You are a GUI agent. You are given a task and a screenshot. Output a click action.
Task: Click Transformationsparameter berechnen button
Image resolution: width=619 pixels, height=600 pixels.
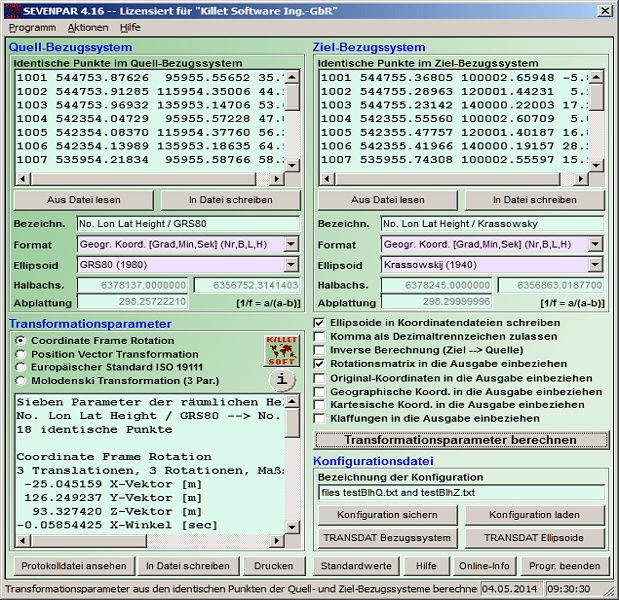[x=461, y=440]
